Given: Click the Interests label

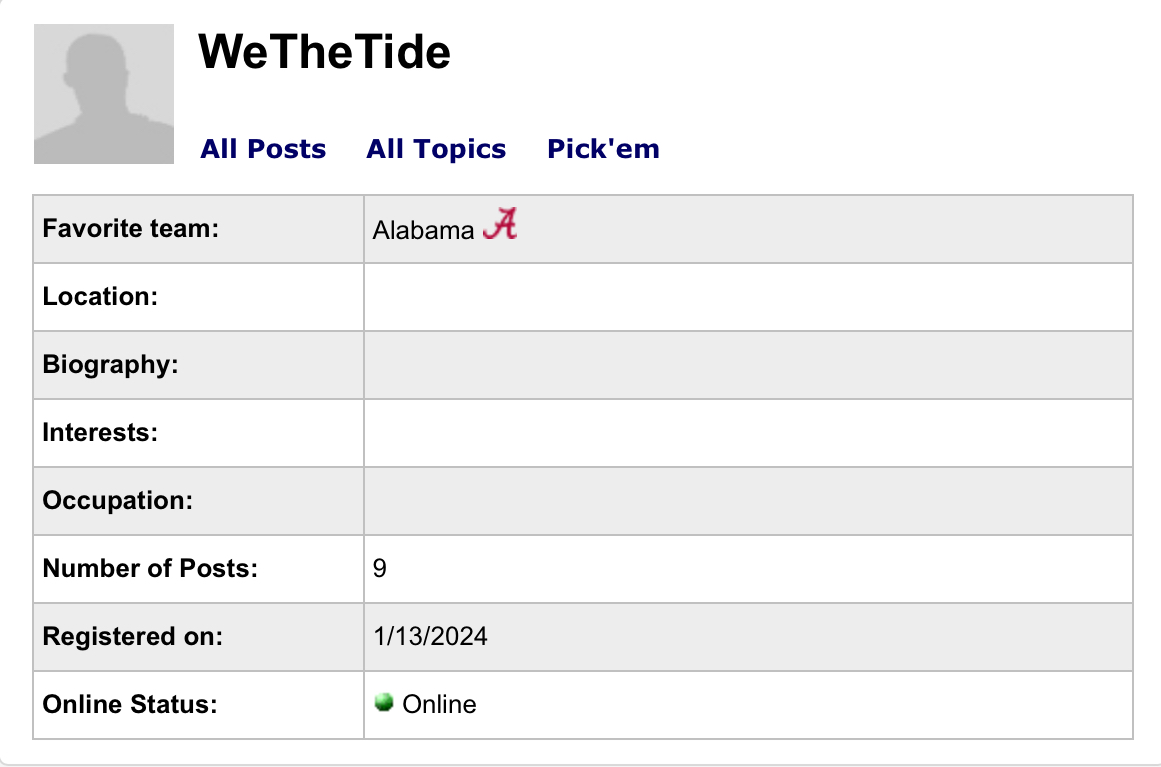Looking at the screenshot, I should 100,432.
